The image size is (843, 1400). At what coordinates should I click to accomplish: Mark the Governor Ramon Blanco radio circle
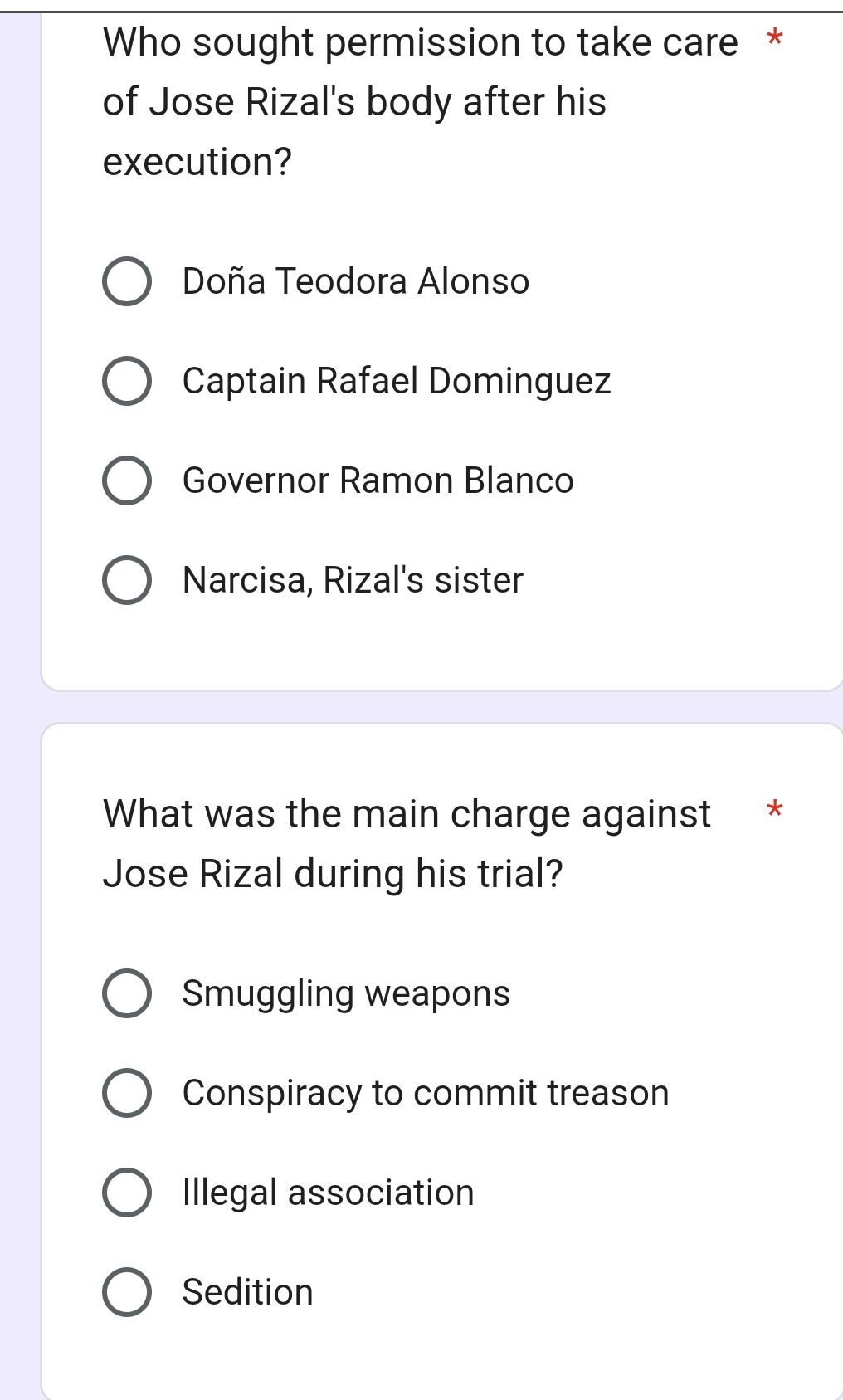[x=127, y=481]
